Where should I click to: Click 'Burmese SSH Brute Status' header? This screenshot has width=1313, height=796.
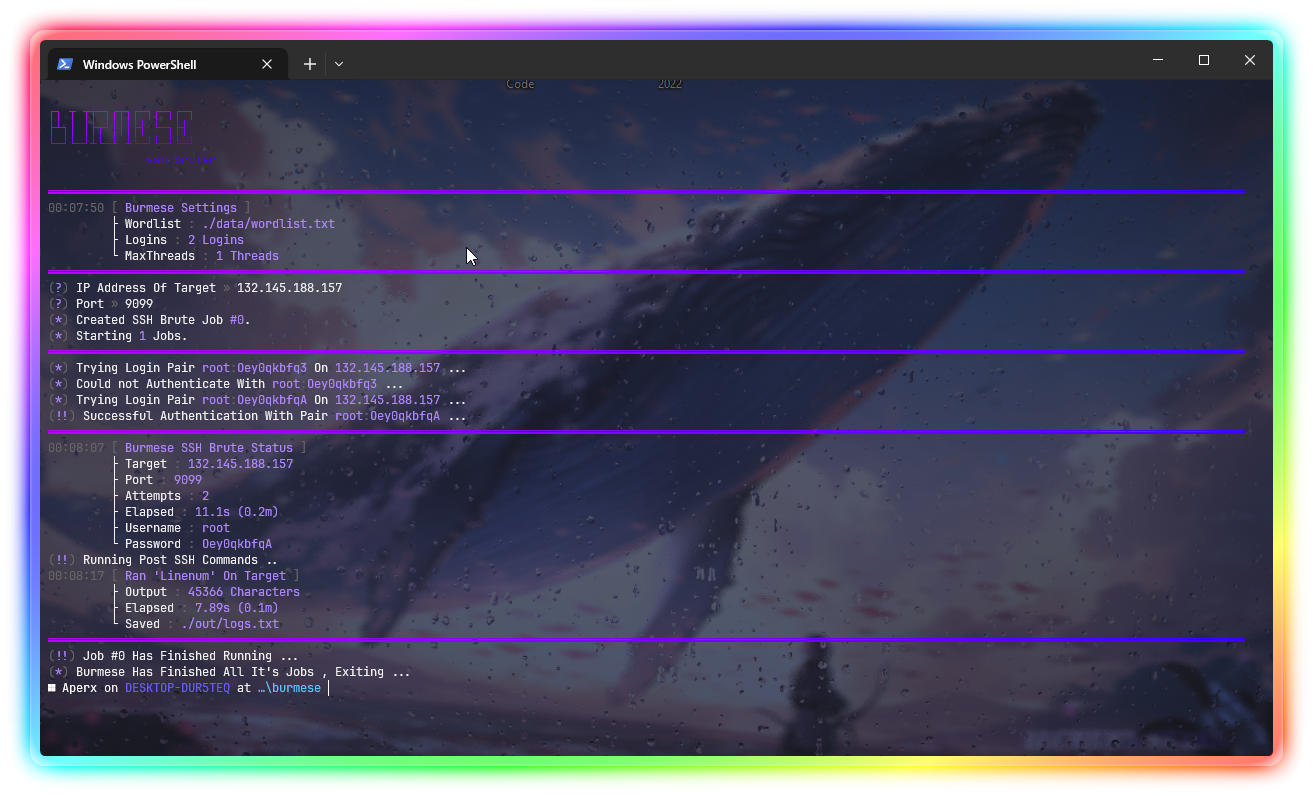click(x=209, y=448)
